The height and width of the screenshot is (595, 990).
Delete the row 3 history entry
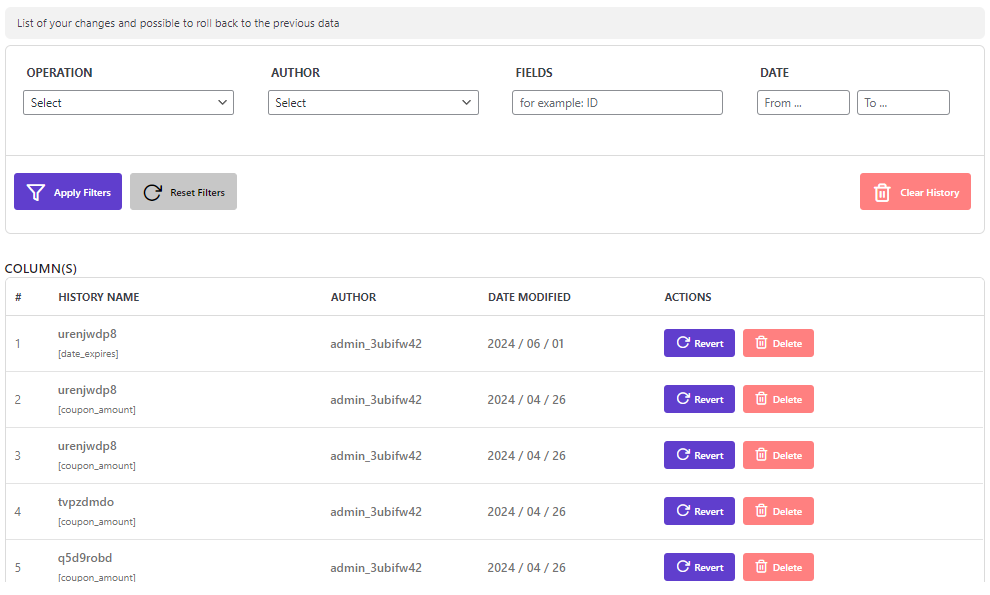coord(778,455)
